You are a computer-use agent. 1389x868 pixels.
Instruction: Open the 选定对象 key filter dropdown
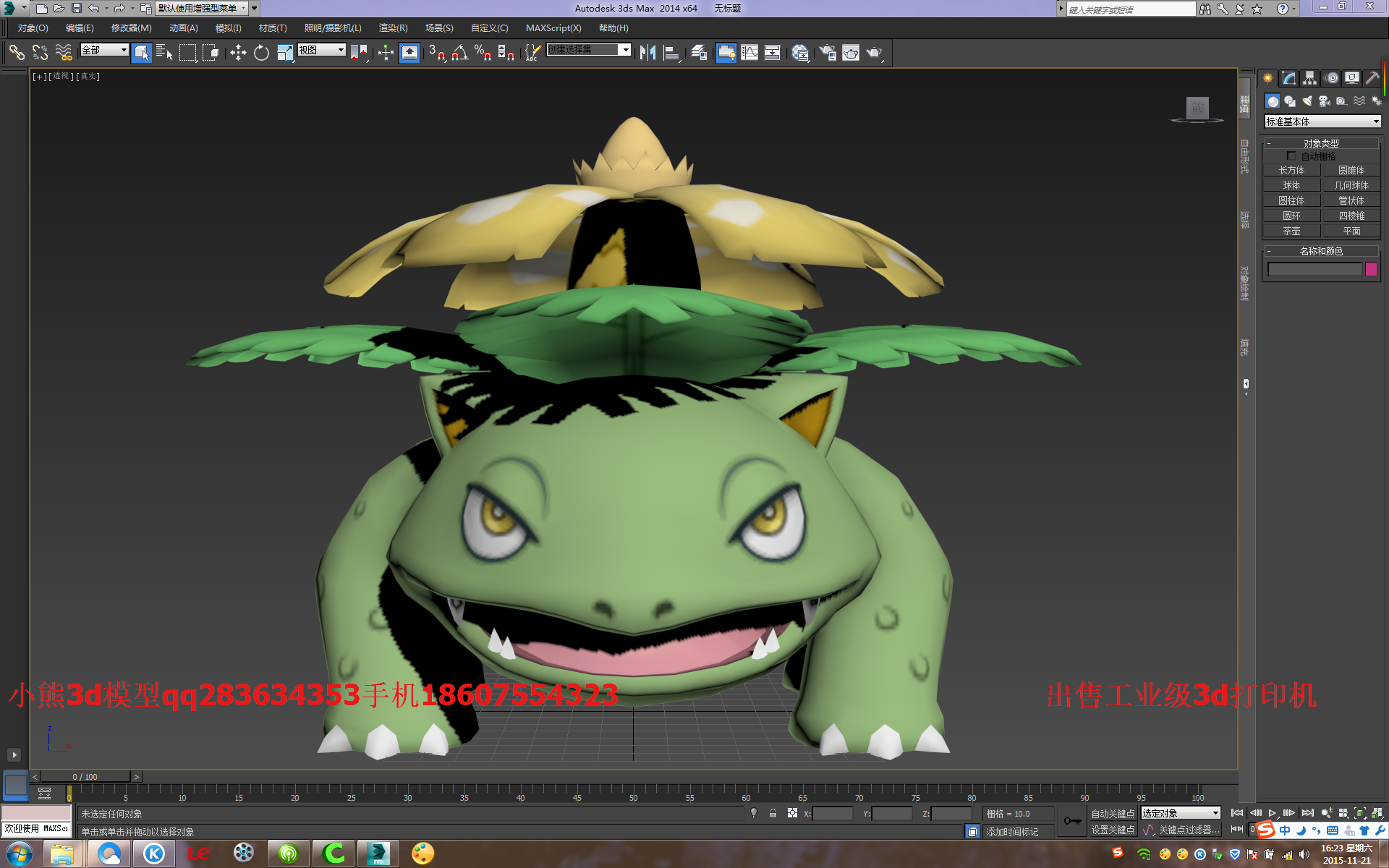(1181, 813)
